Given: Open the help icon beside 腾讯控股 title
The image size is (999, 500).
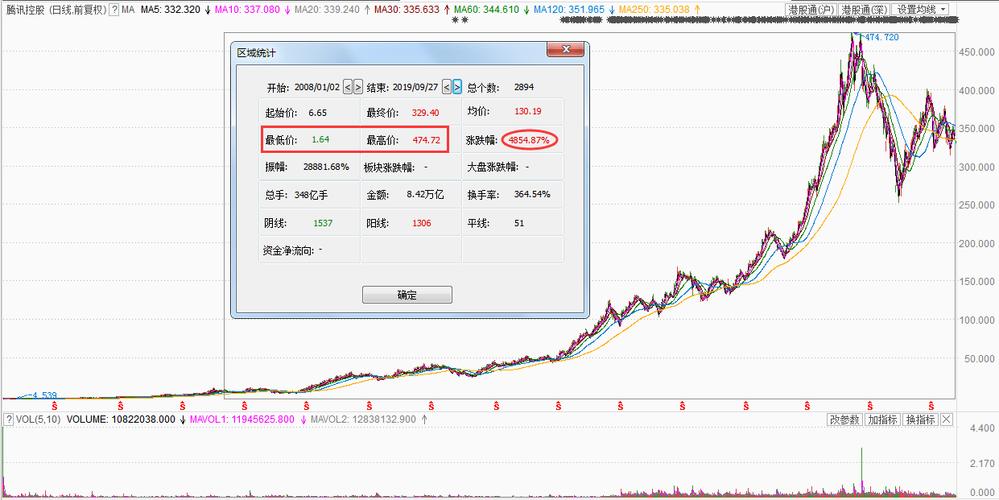Looking at the screenshot, I should [x=115, y=10].
